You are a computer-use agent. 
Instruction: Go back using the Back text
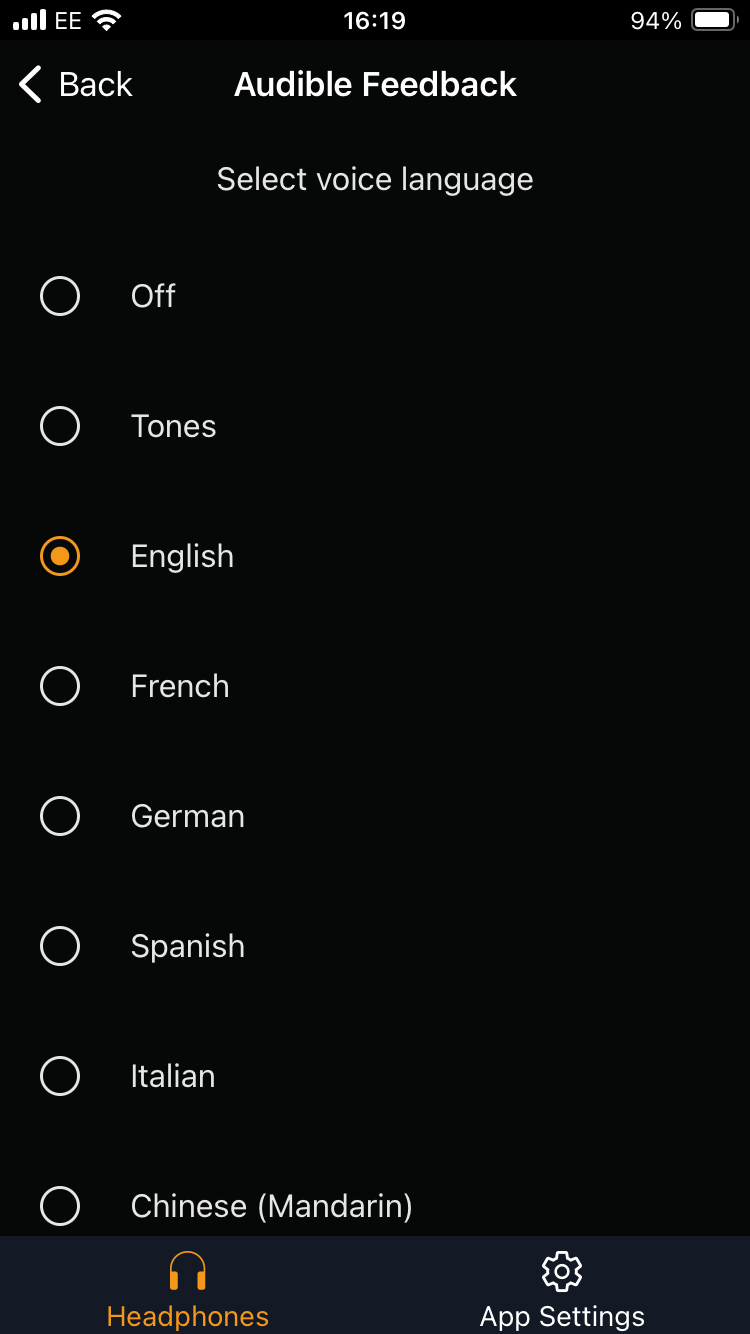point(96,85)
